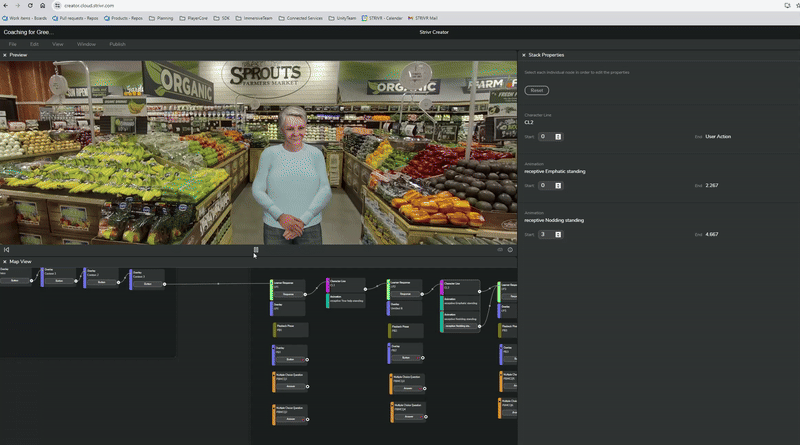
Task: Click output port of CL1 Character Line node
Action: click(x=365, y=289)
